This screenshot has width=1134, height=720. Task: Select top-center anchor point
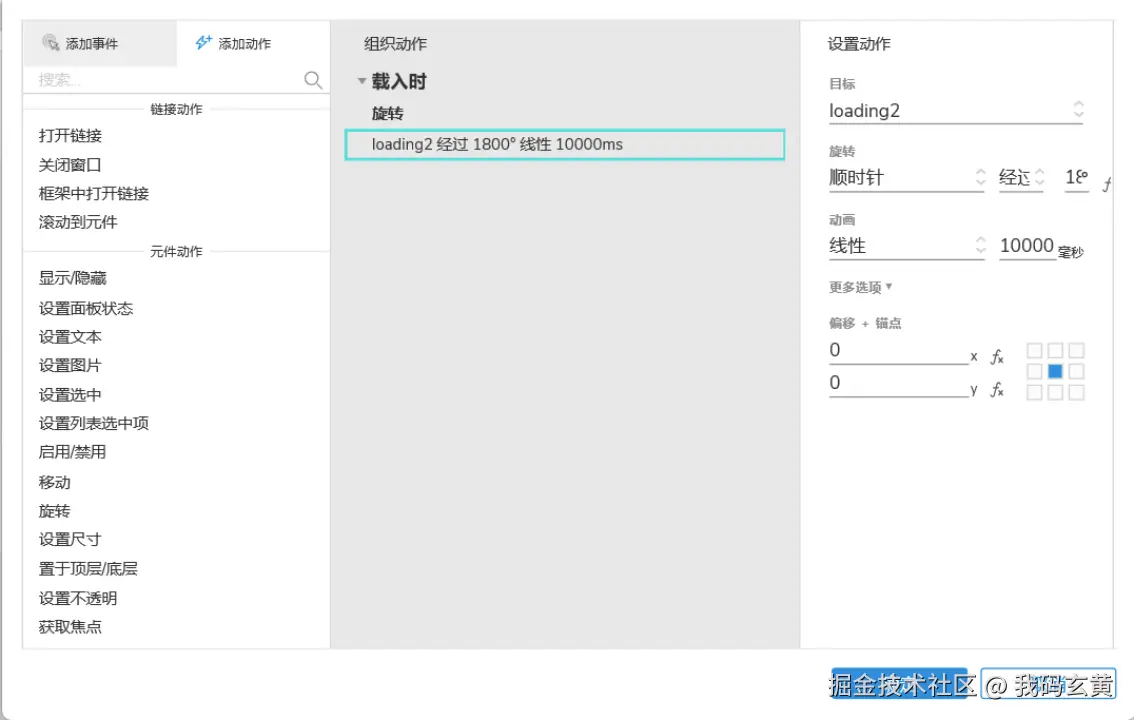[x=1055, y=351]
